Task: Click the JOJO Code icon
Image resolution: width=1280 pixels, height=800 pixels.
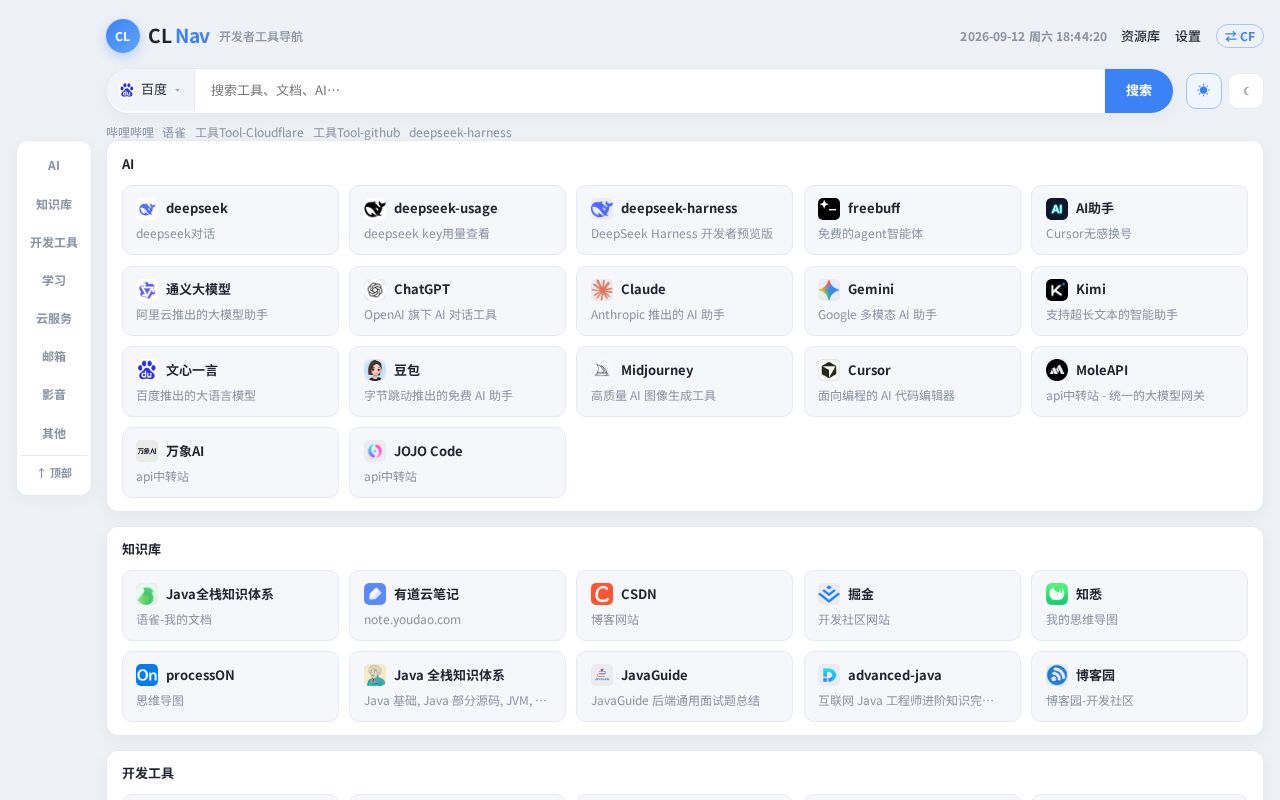Action: pos(375,451)
